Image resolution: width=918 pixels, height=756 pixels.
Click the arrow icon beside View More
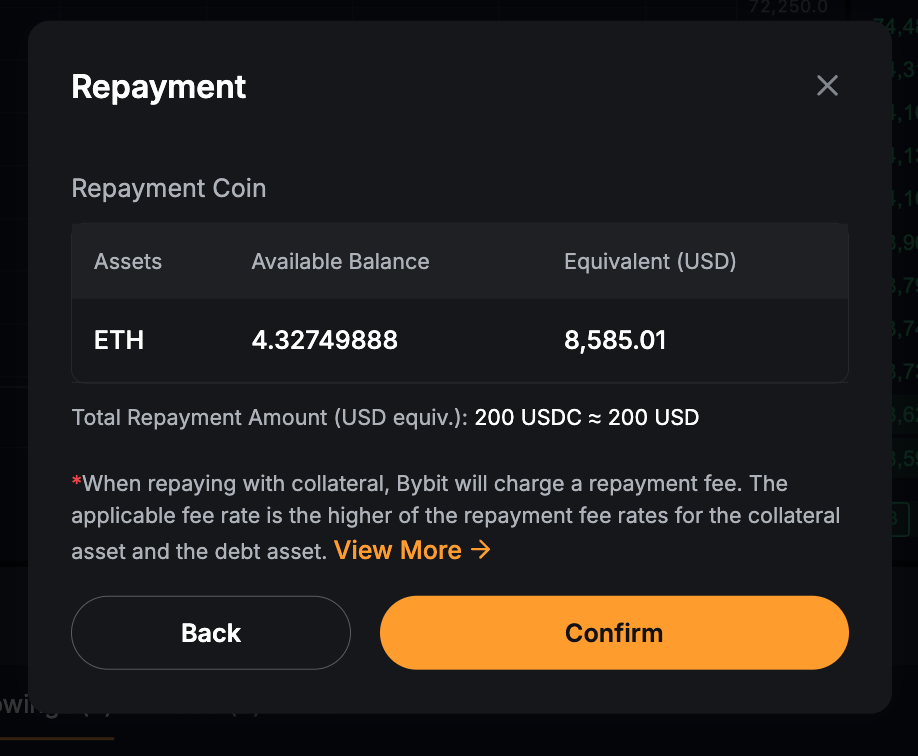click(x=481, y=550)
